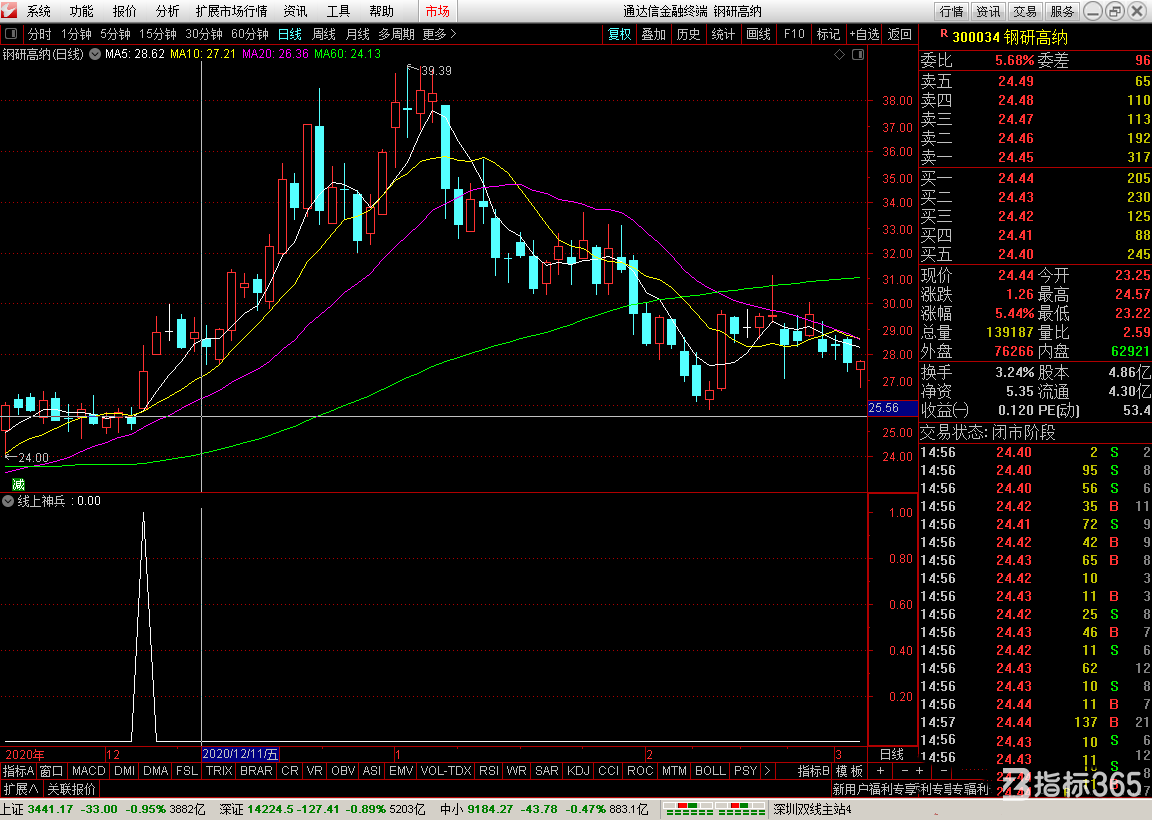Click the rightmost plus icon in the indicator bar
Image resolution: width=1152 pixels, height=821 pixels.
click(919, 770)
